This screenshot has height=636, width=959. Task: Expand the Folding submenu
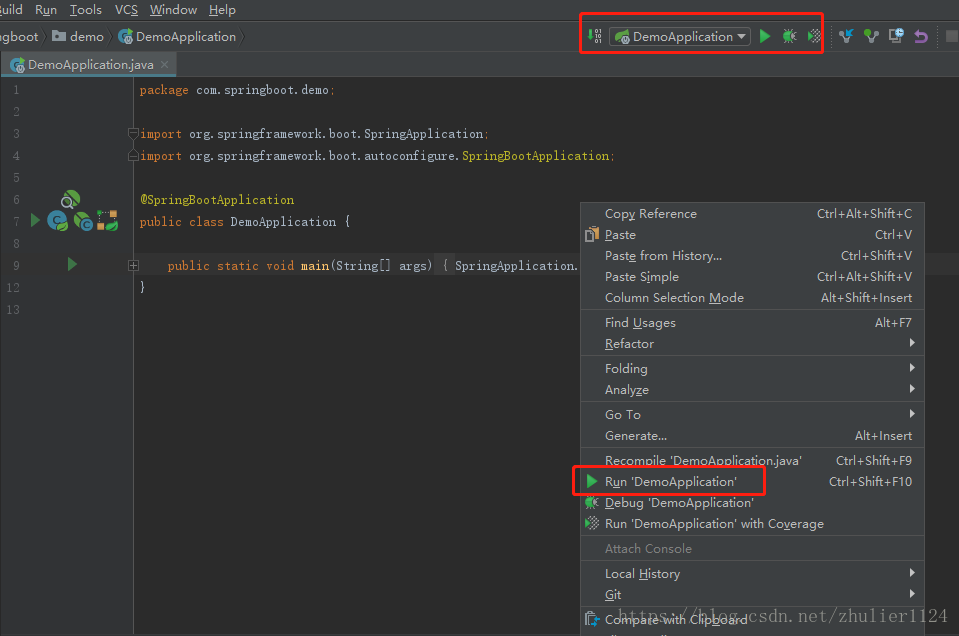click(752, 369)
